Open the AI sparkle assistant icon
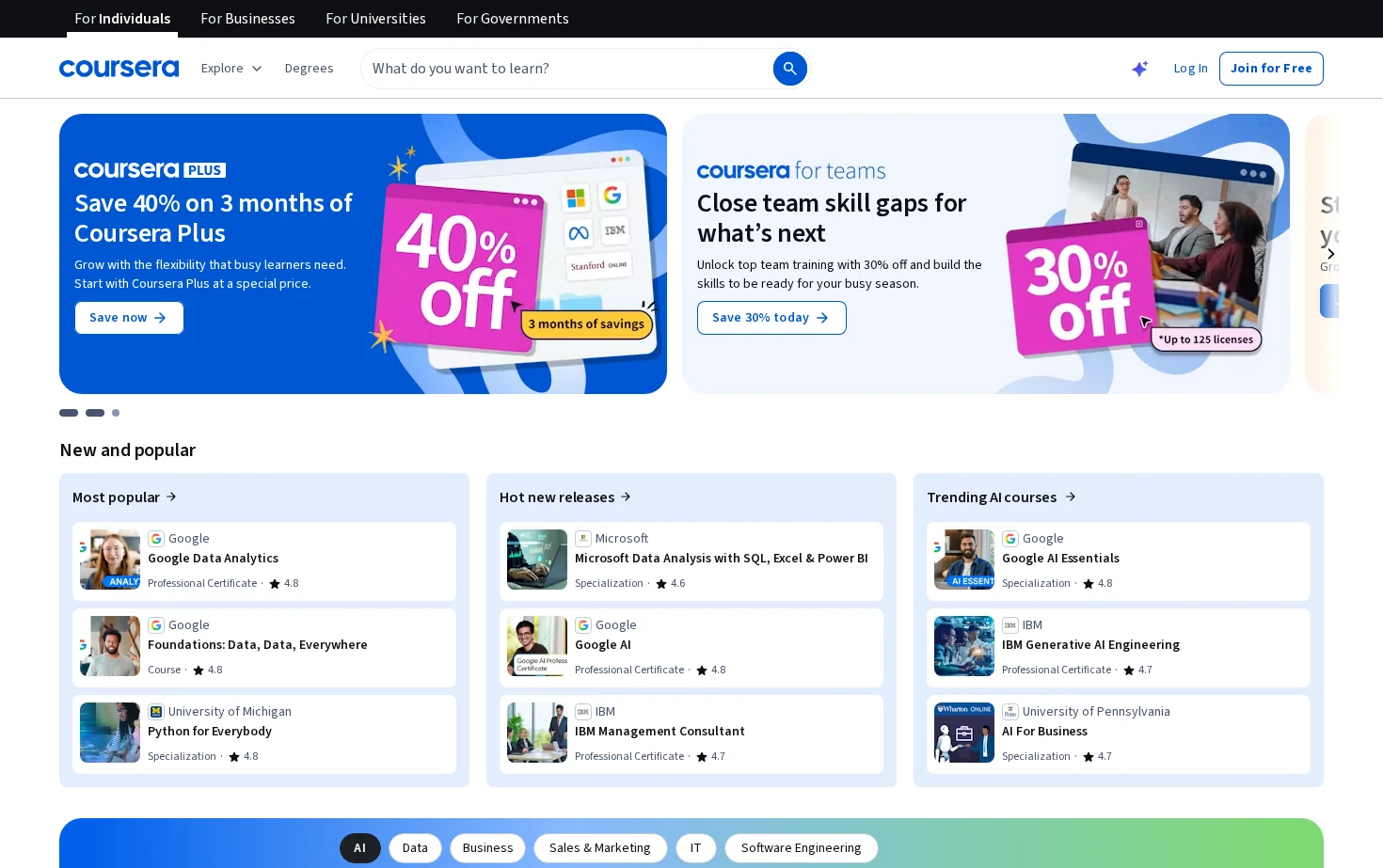 click(1139, 69)
